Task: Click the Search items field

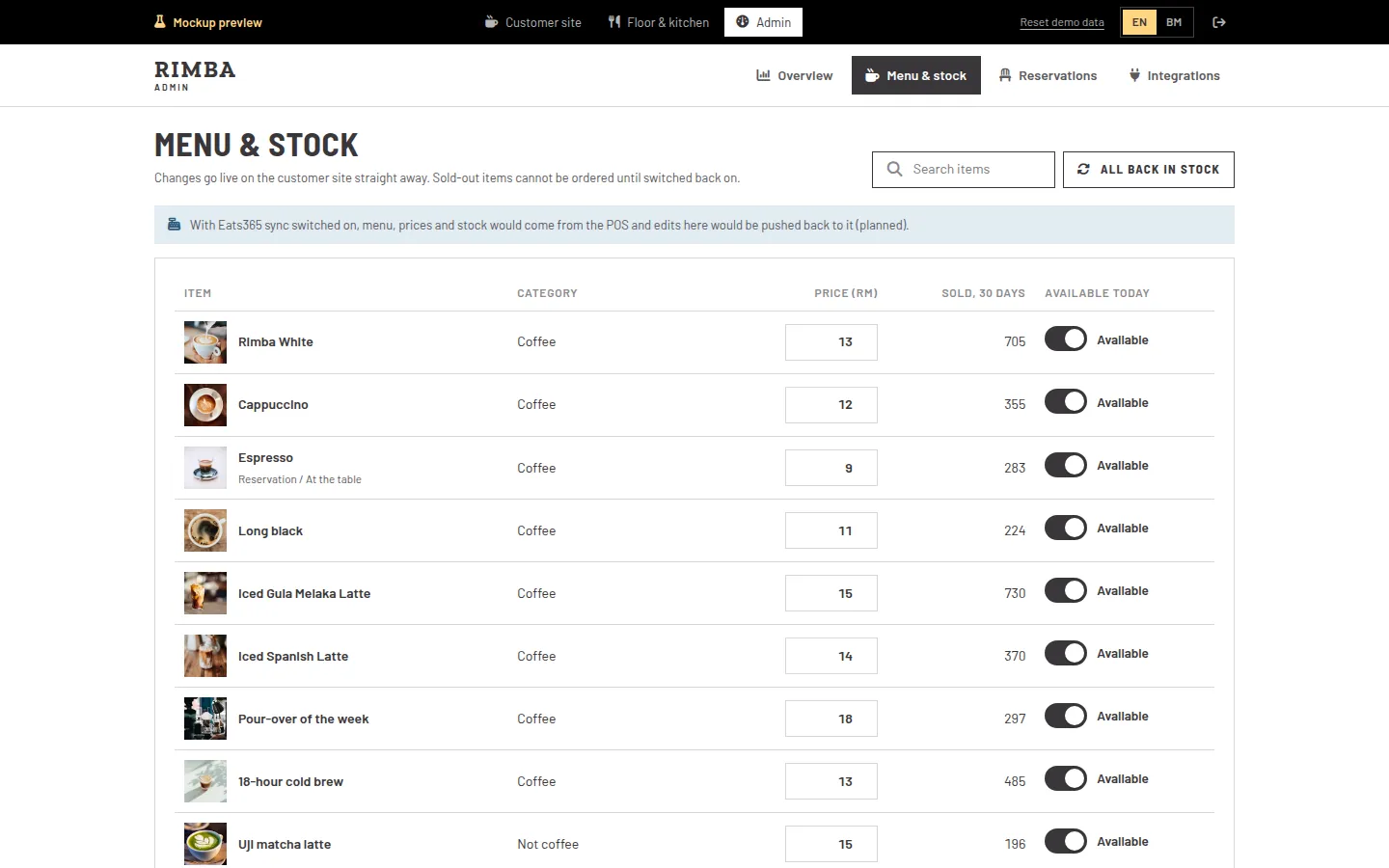Action: click(964, 170)
